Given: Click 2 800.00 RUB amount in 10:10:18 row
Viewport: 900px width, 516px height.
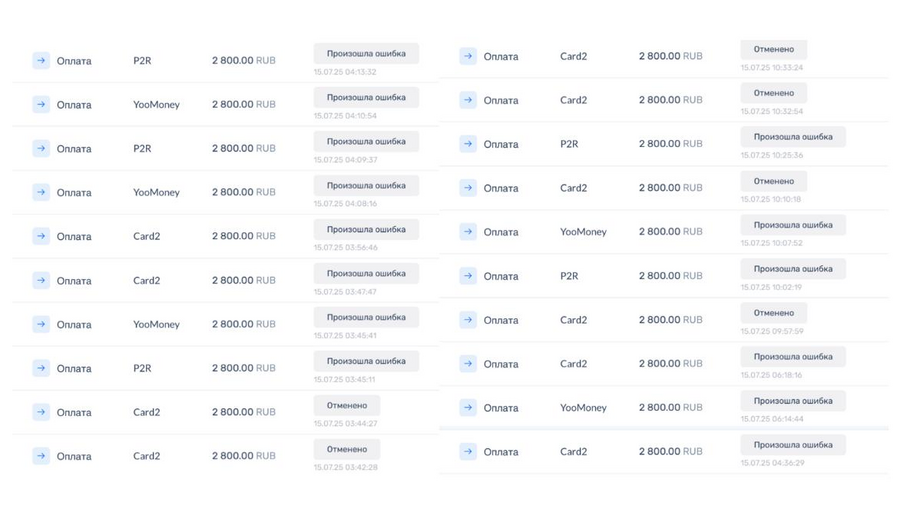Looking at the screenshot, I should click(x=670, y=188).
